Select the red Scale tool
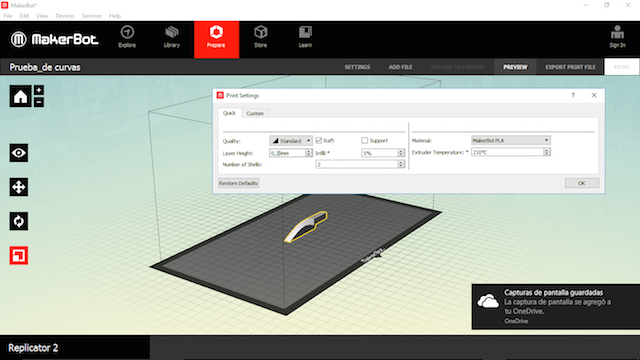 pos(19,256)
